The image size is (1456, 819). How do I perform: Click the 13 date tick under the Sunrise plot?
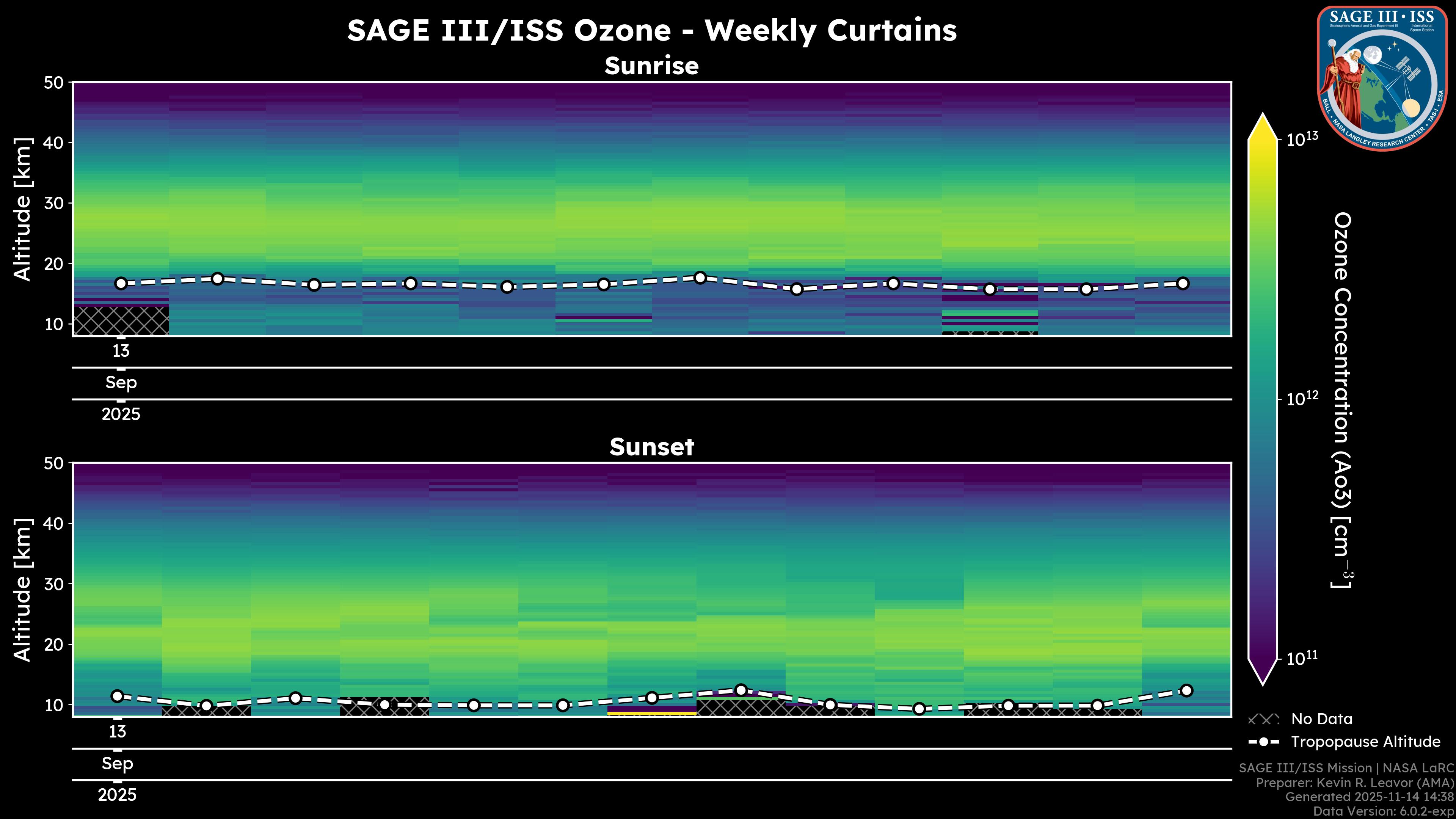121,351
